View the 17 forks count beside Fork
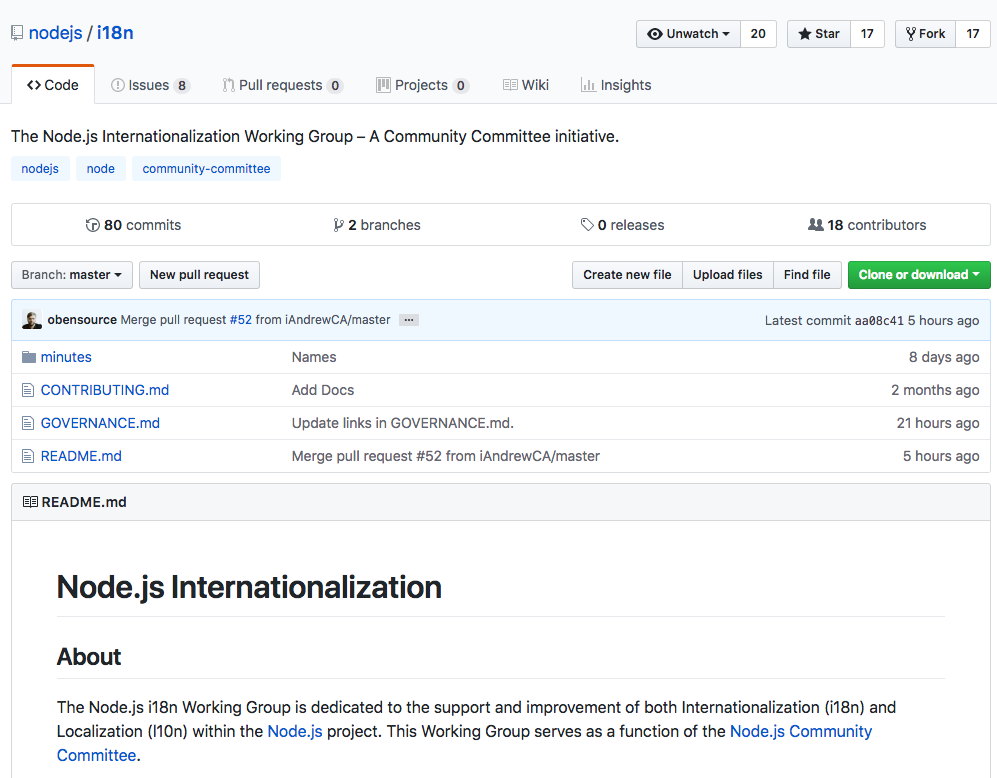The image size is (997, 778). [x=973, y=34]
